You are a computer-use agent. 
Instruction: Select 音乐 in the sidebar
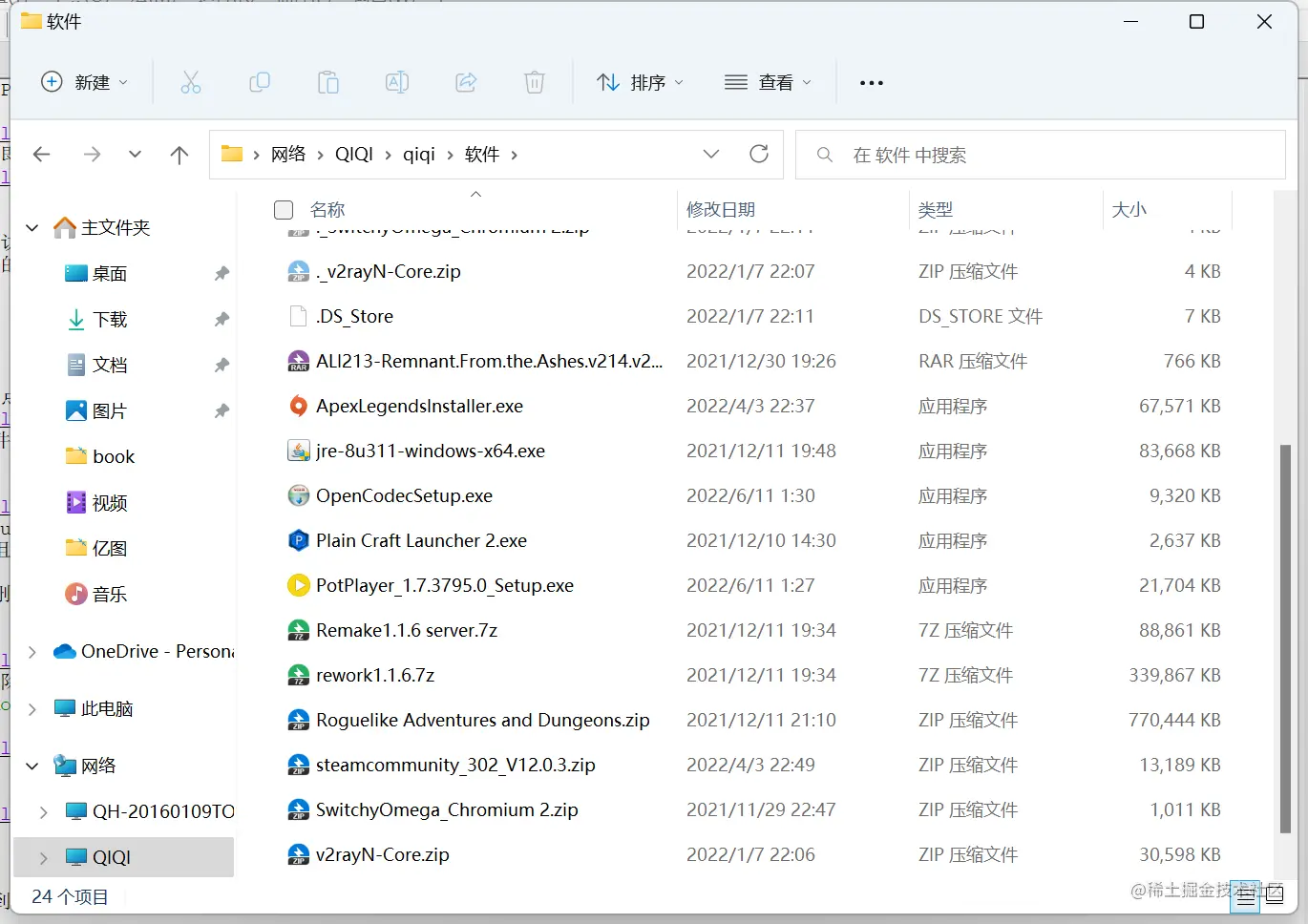(x=110, y=595)
